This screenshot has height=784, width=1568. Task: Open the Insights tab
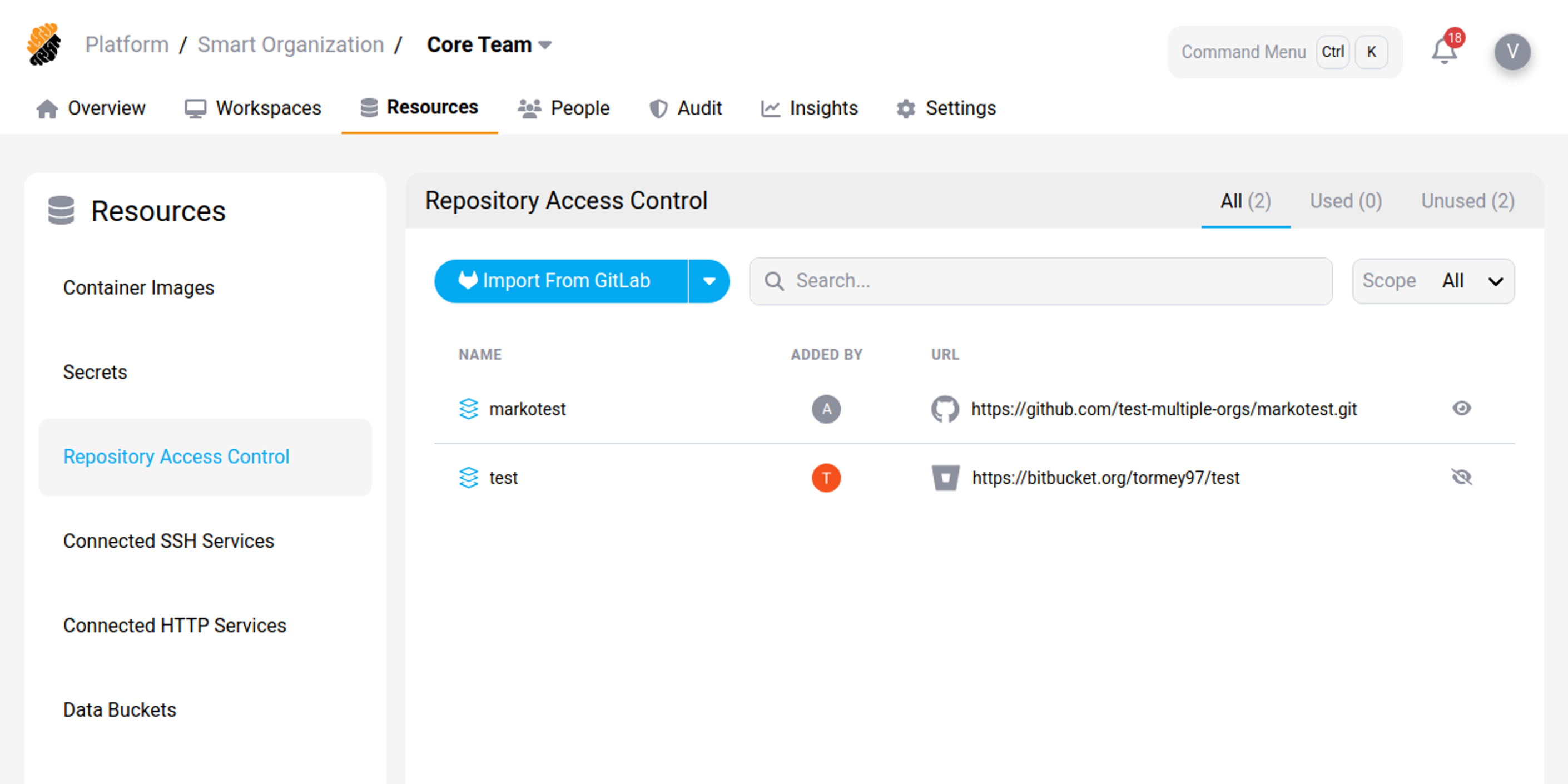pyautogui.click(x=809, y=108)
